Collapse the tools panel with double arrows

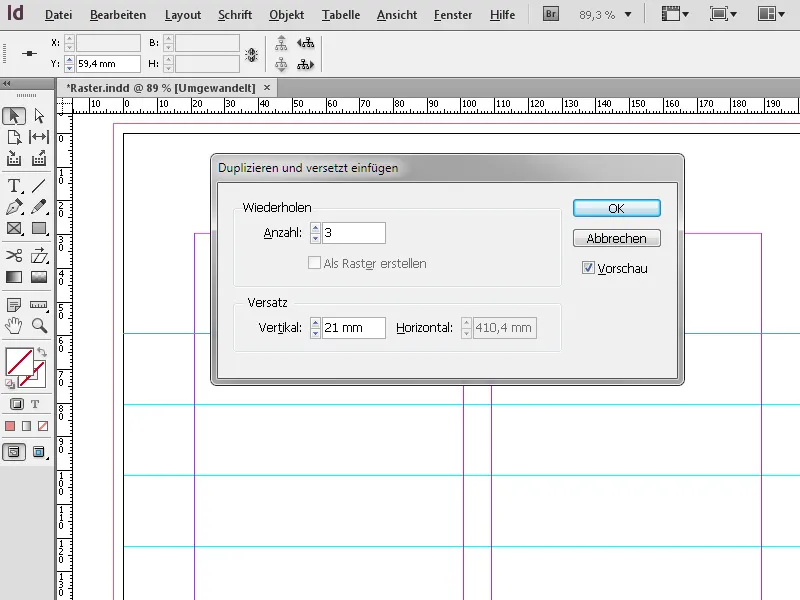[x=6, y=84]
